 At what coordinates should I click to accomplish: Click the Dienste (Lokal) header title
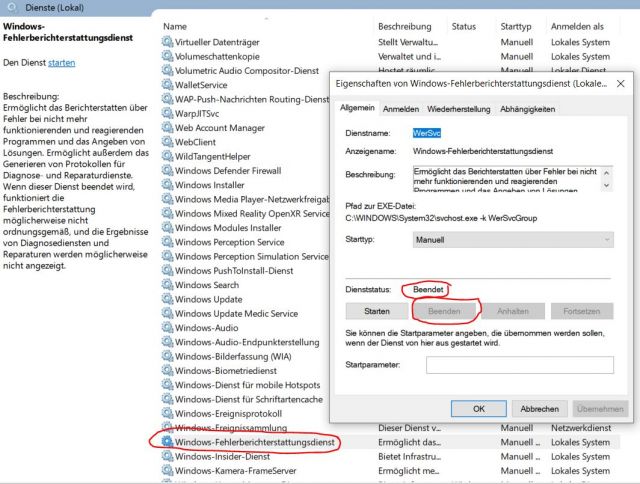(54, 7)
